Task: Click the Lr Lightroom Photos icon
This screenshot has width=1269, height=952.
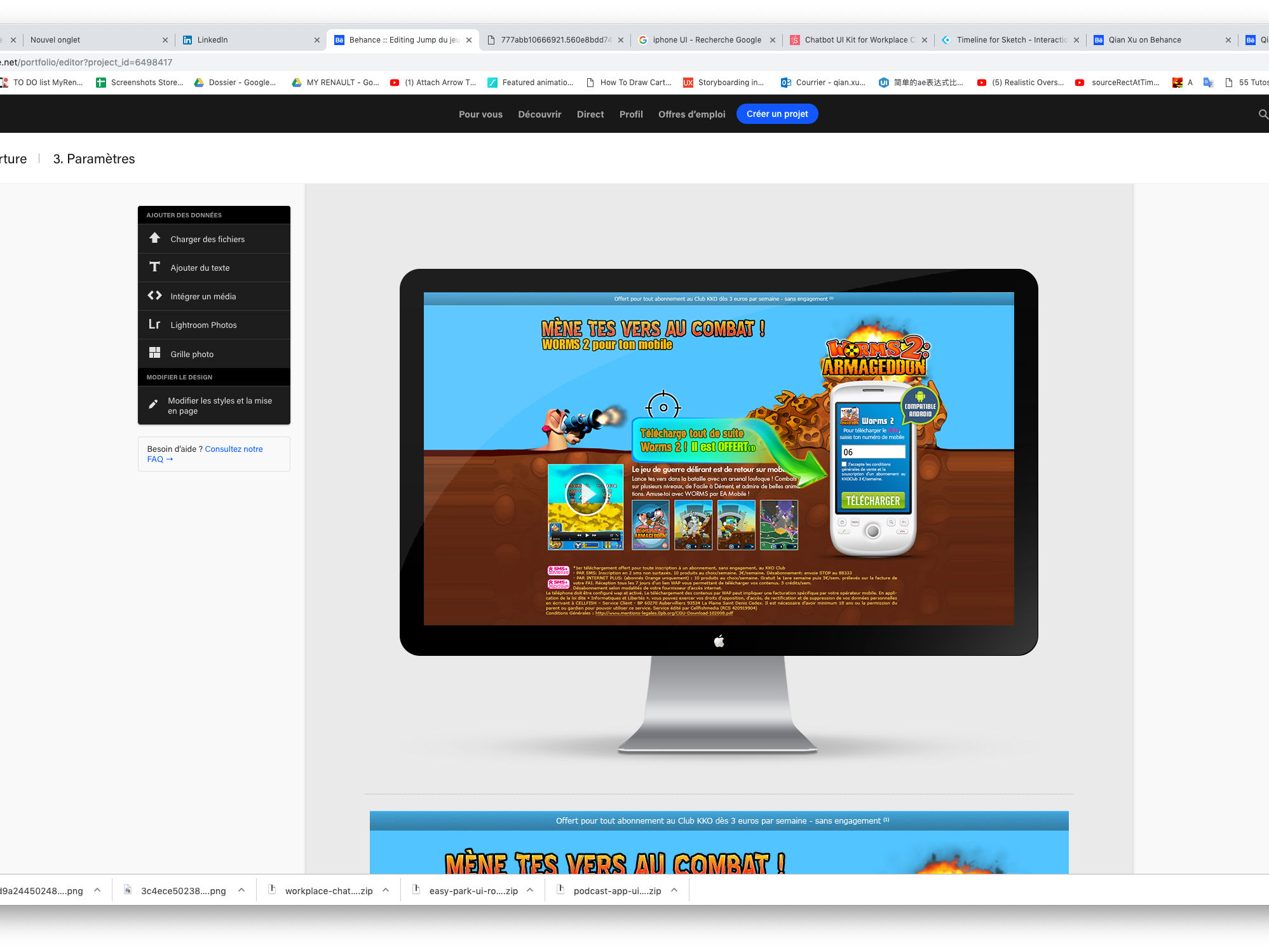Action: click(x=154, y=324)
